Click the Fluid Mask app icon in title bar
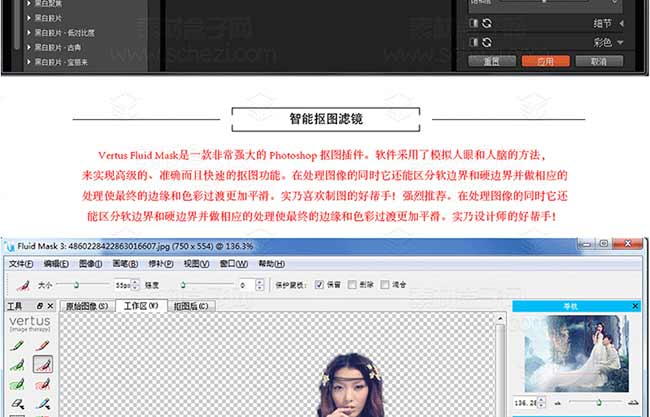Image resolution: width=650 pixels, height=417 pixels. coord(9,247)
